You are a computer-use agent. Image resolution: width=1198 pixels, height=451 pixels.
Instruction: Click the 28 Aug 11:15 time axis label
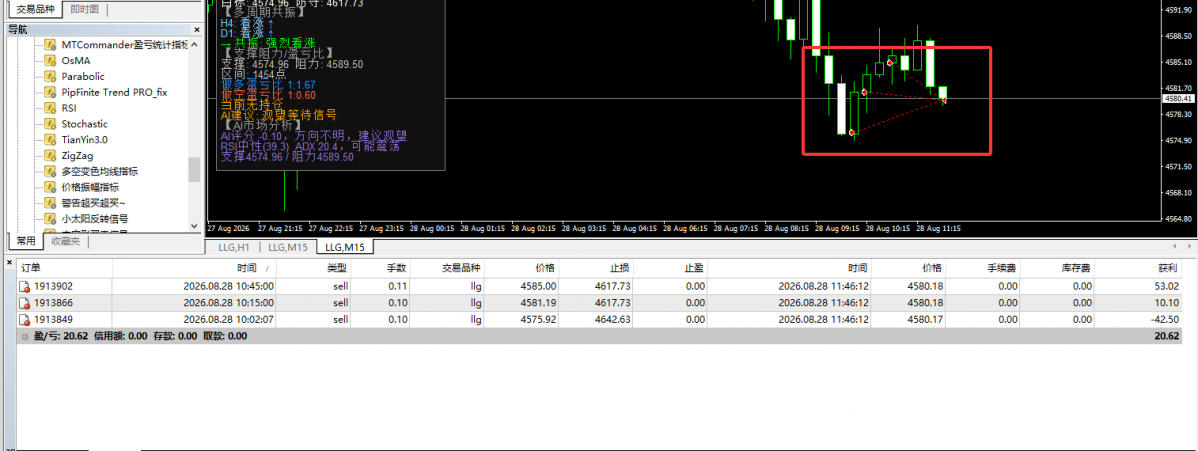[x=938, y=229]
